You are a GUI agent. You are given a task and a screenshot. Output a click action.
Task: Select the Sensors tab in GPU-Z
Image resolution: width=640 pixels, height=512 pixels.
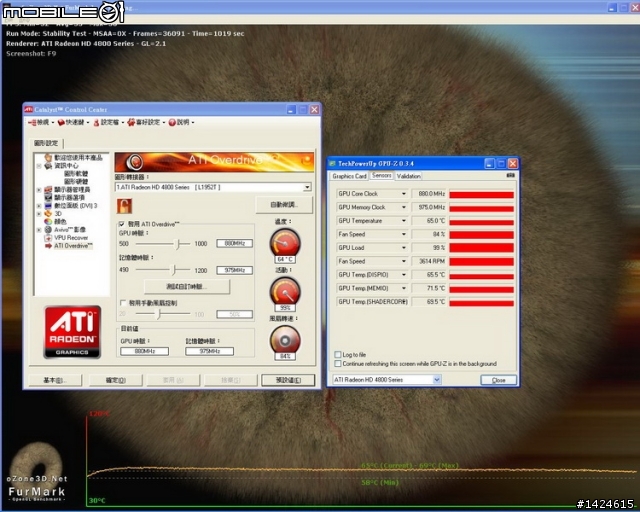point(382,175)
